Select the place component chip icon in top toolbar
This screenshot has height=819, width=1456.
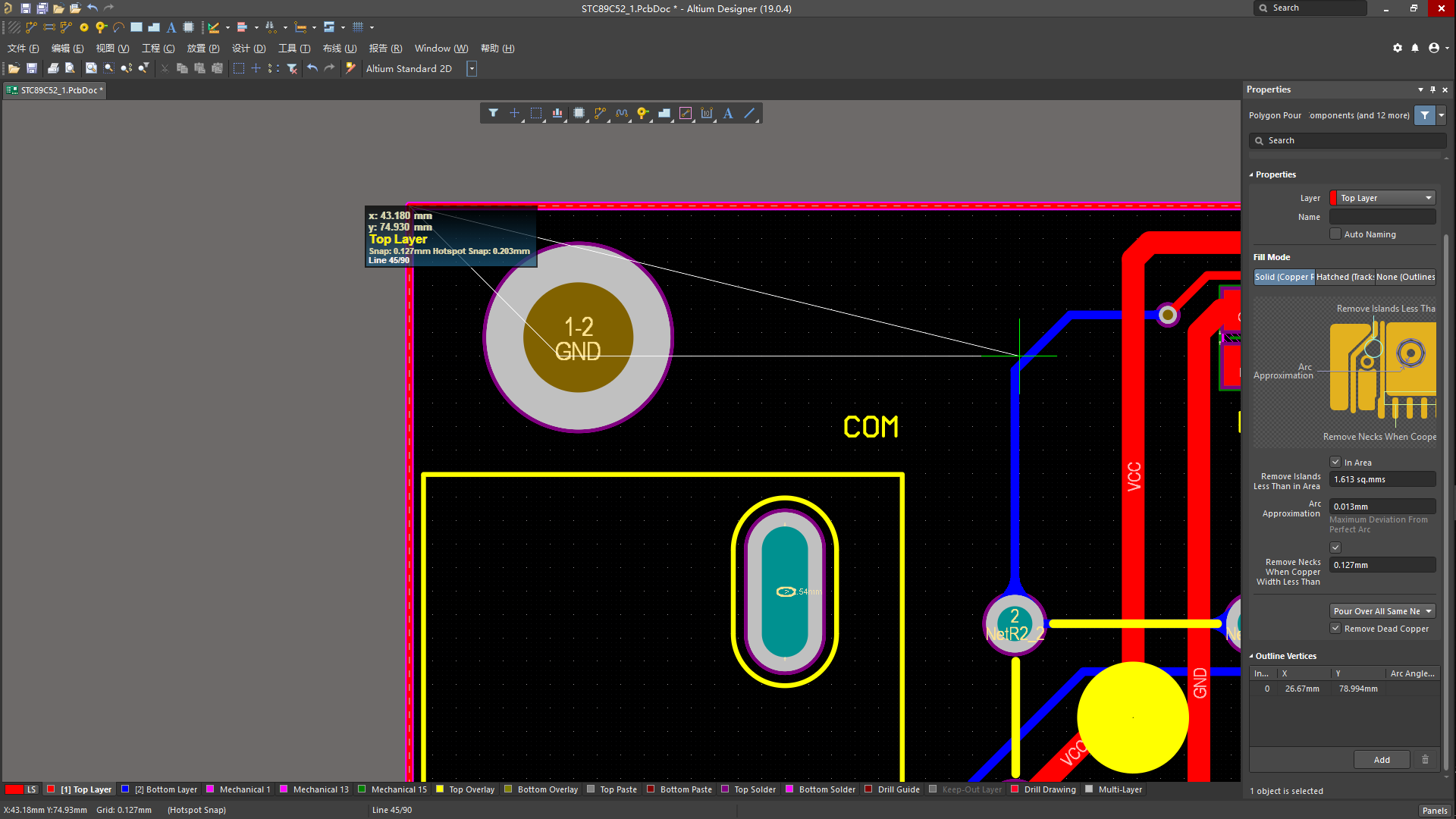click(189, 27)
